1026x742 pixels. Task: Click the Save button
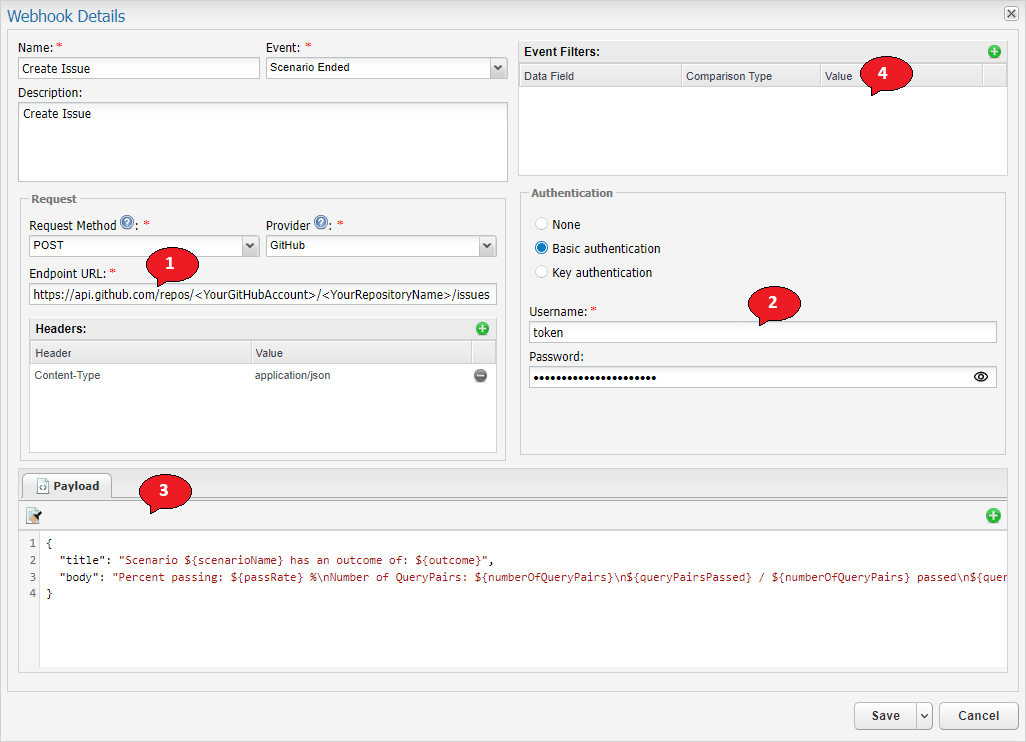885,716
